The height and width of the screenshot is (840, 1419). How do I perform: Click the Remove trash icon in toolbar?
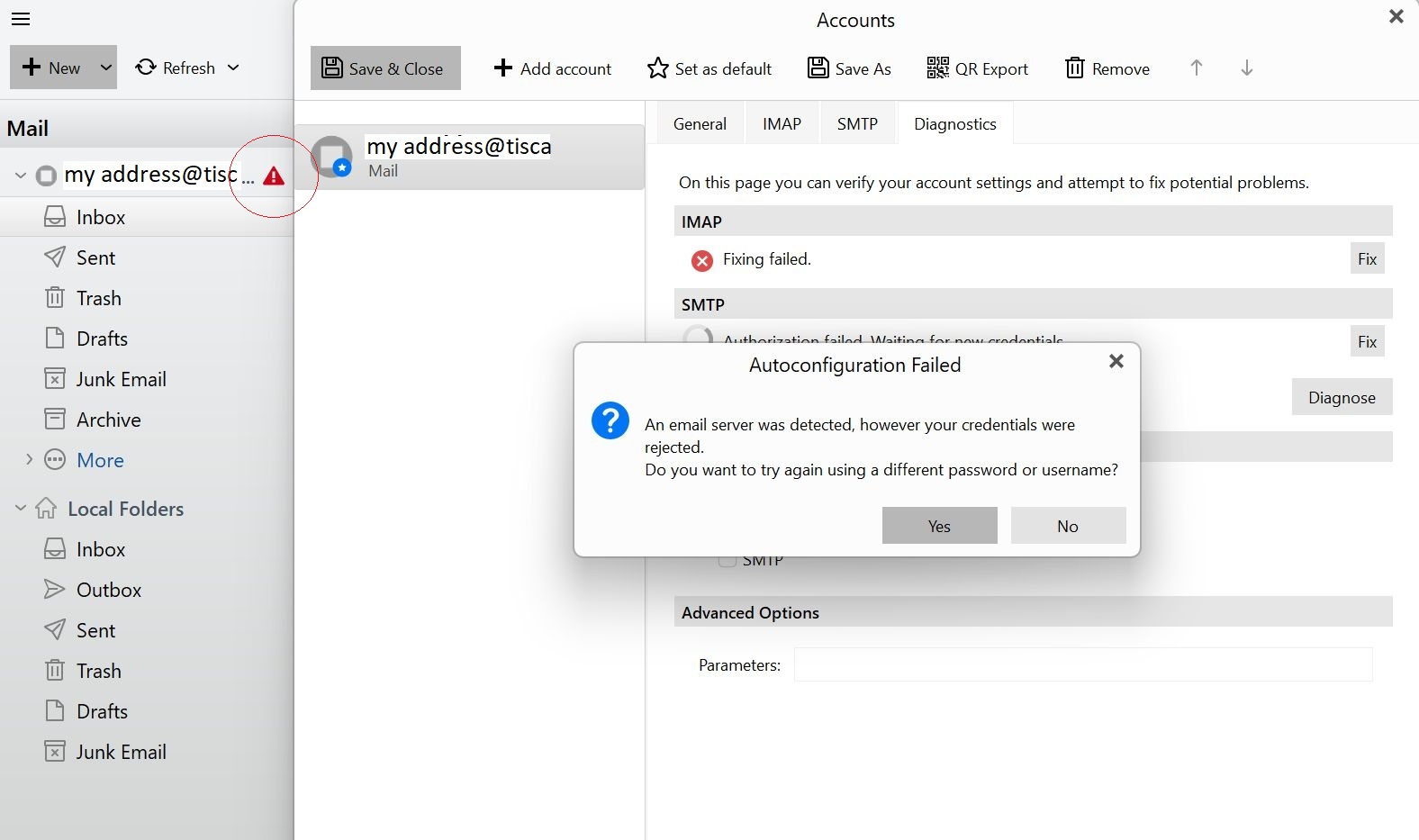click(x=1074, y=68)
